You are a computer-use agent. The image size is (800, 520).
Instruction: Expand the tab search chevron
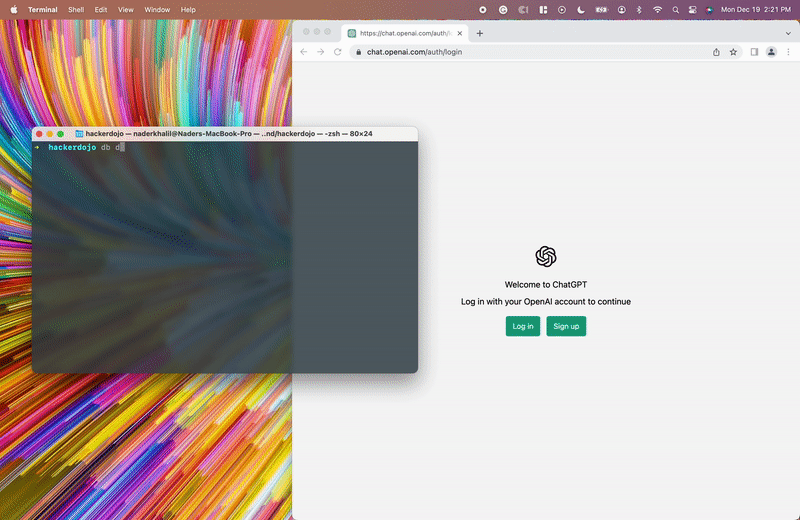(x=787, y=33)
